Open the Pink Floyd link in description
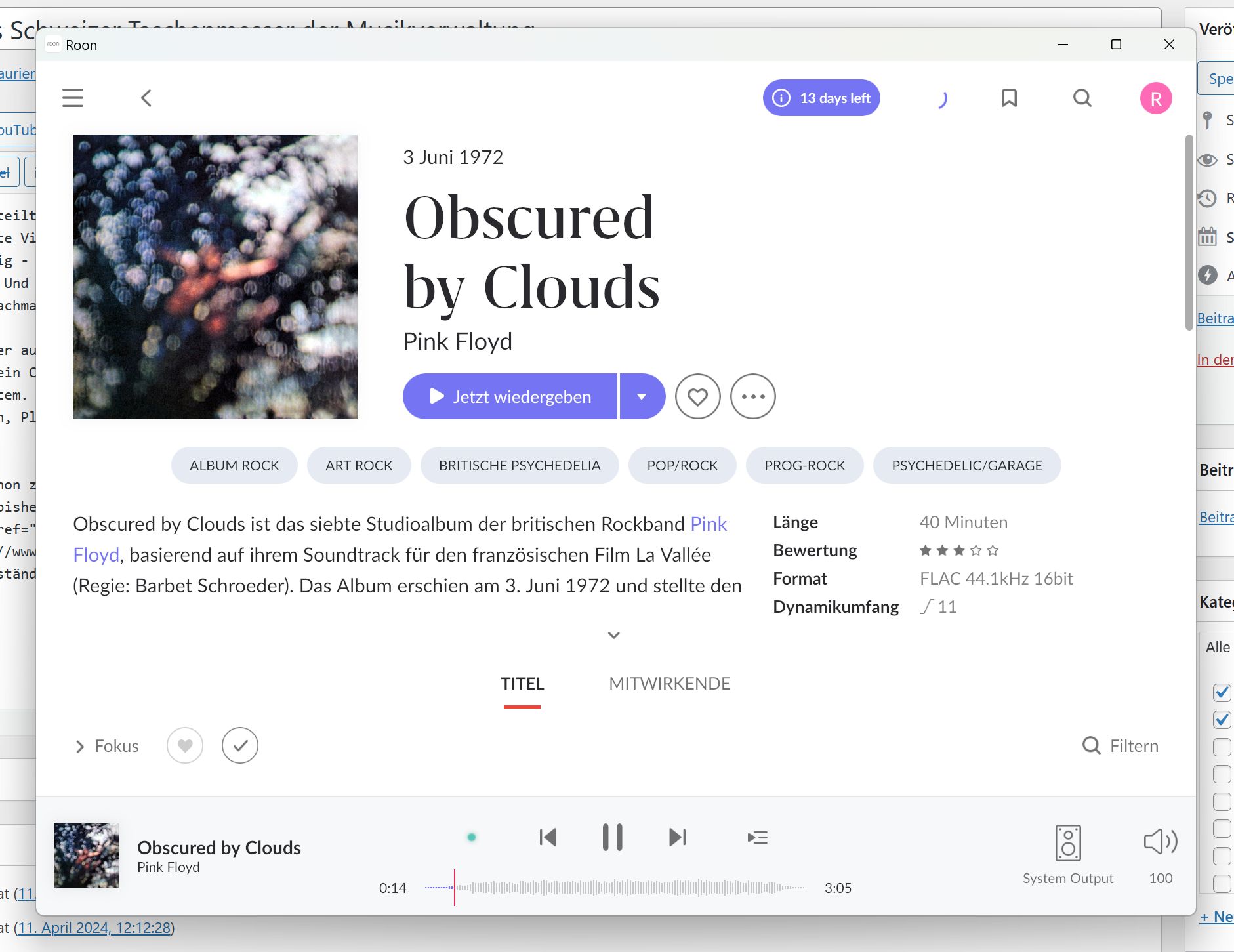Viewport: 1234px width, 952px height. point(709,524)
